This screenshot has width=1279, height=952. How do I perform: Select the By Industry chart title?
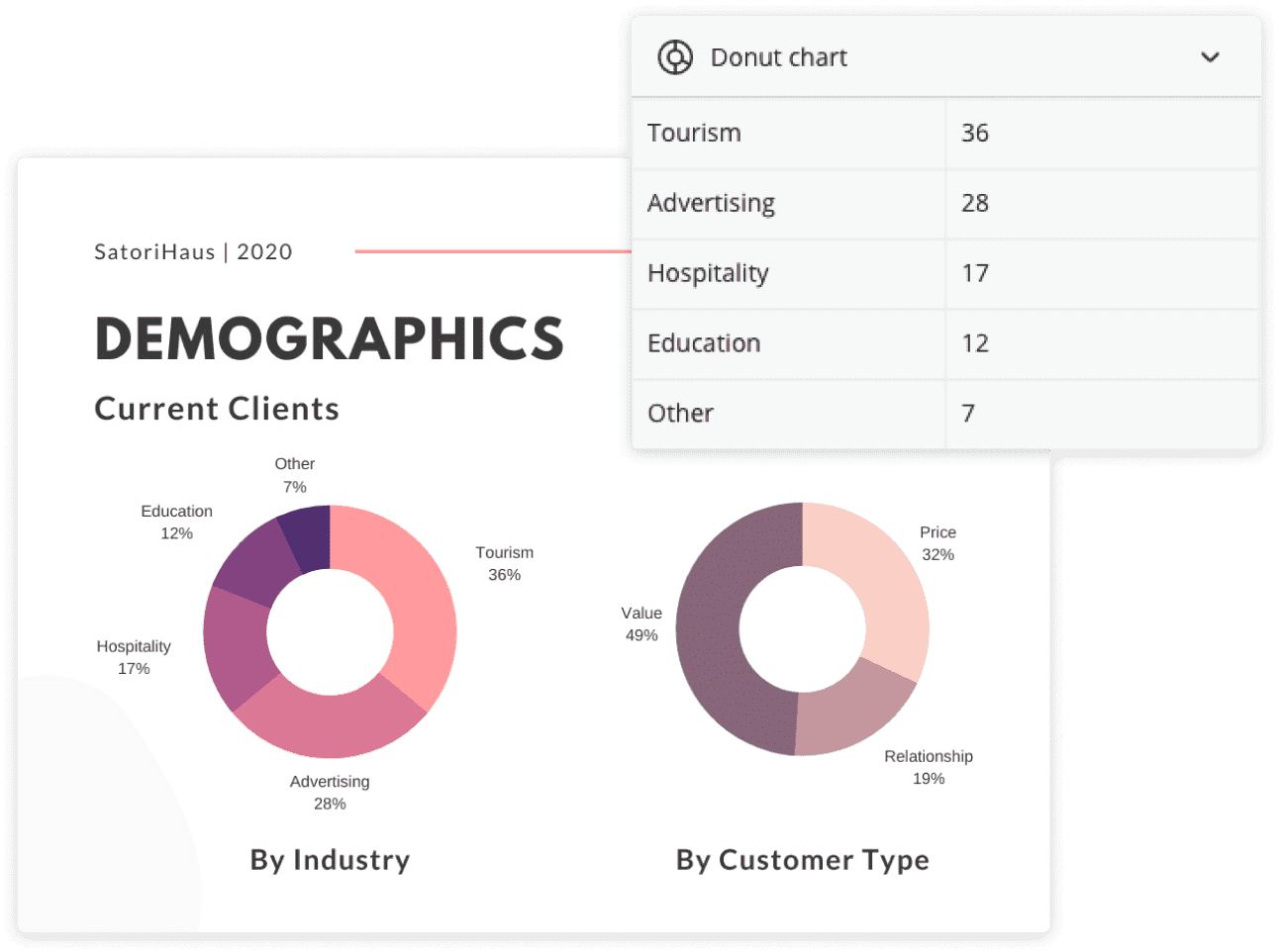click(x=329, y=860)
